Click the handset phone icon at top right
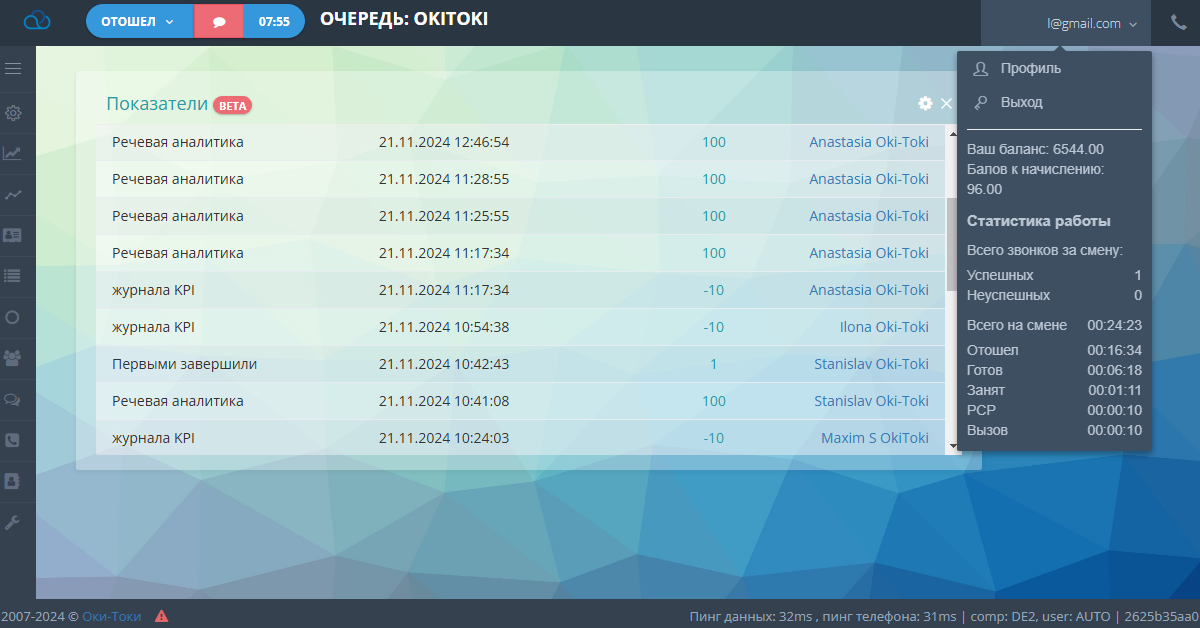The height and width of the screenshot is (628, 1200). pos(1179,22)
